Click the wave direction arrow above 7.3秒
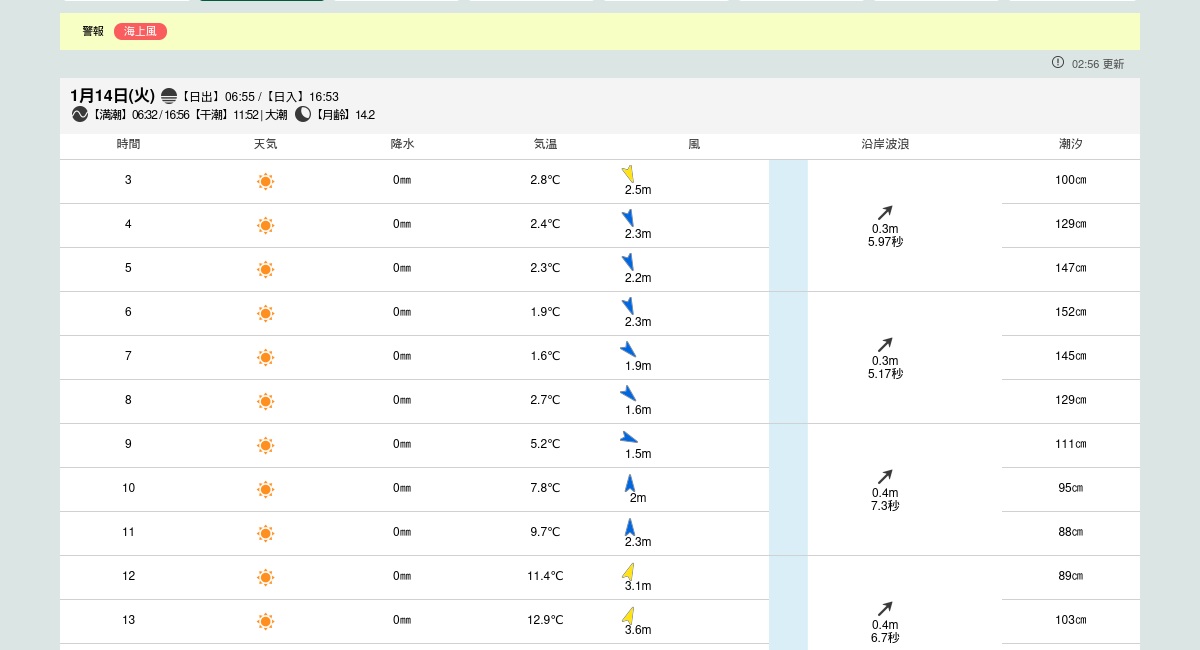This screenshot has width=1200, height=650. pos(885,476)
